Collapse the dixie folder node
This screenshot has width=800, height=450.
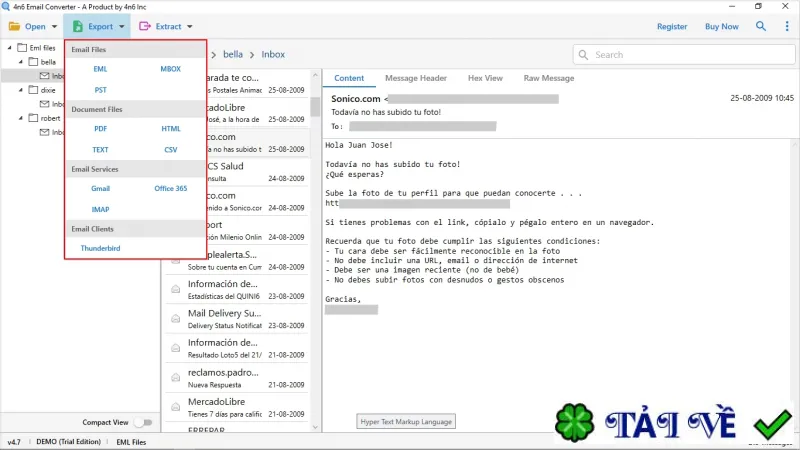click(x=21, y=90)
